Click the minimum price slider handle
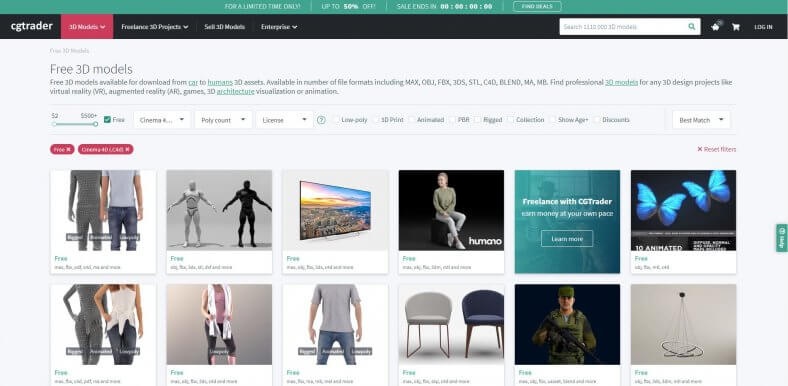This screenshot has height=386, width=788. click(54, 124)
